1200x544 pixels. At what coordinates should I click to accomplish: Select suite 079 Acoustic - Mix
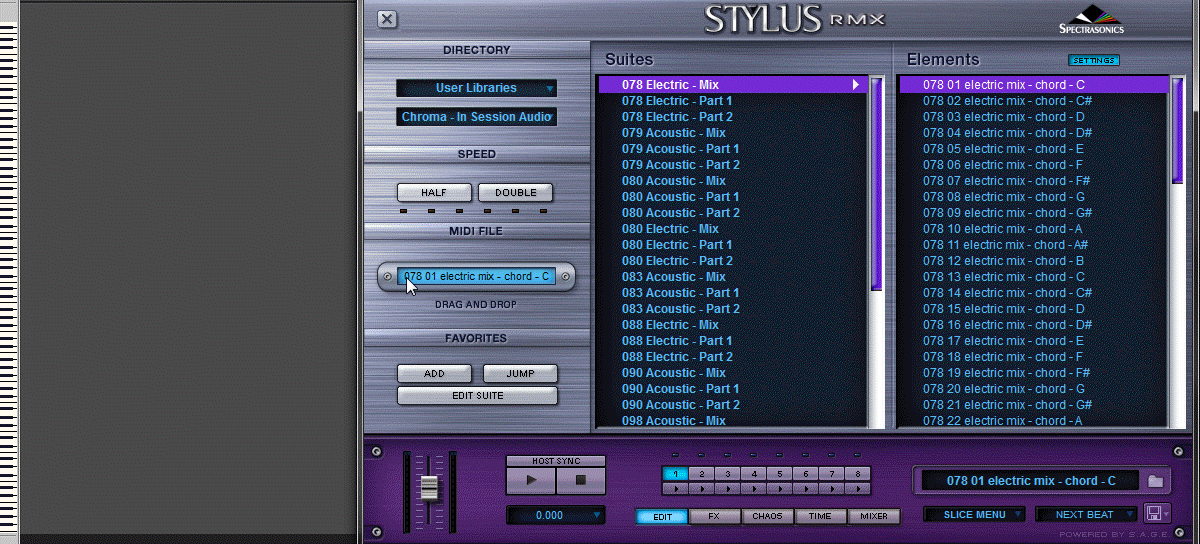pyautogui.click(x=734, y=133)
